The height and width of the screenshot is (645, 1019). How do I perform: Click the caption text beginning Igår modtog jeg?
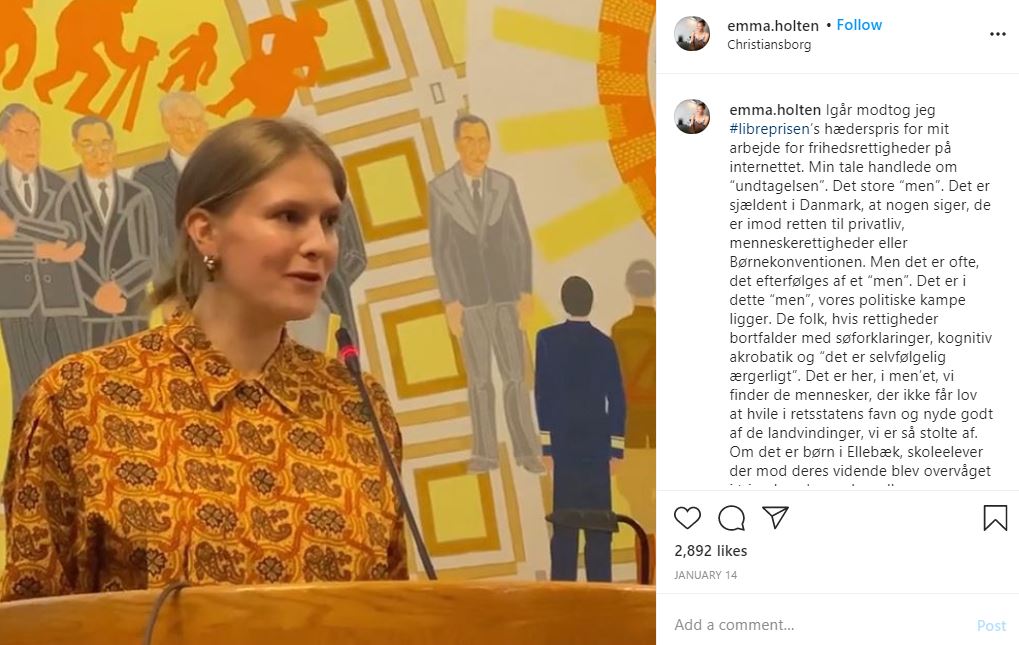pyautogui.click(x=860, y=290)
